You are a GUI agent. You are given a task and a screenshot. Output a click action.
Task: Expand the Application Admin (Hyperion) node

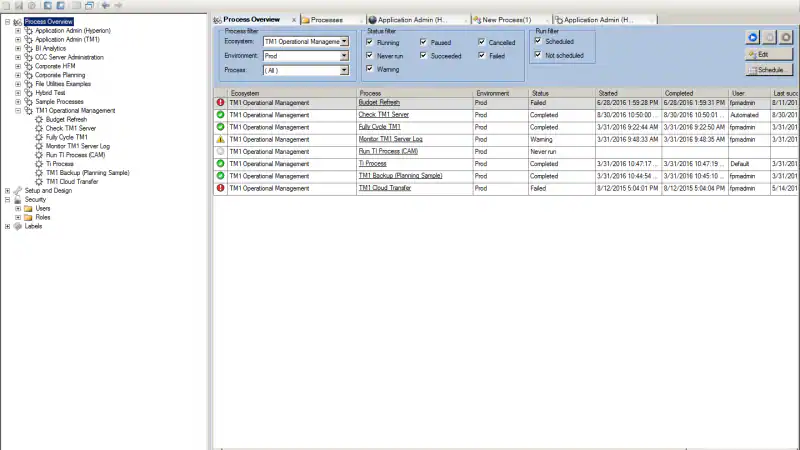[x=18, y=31]
